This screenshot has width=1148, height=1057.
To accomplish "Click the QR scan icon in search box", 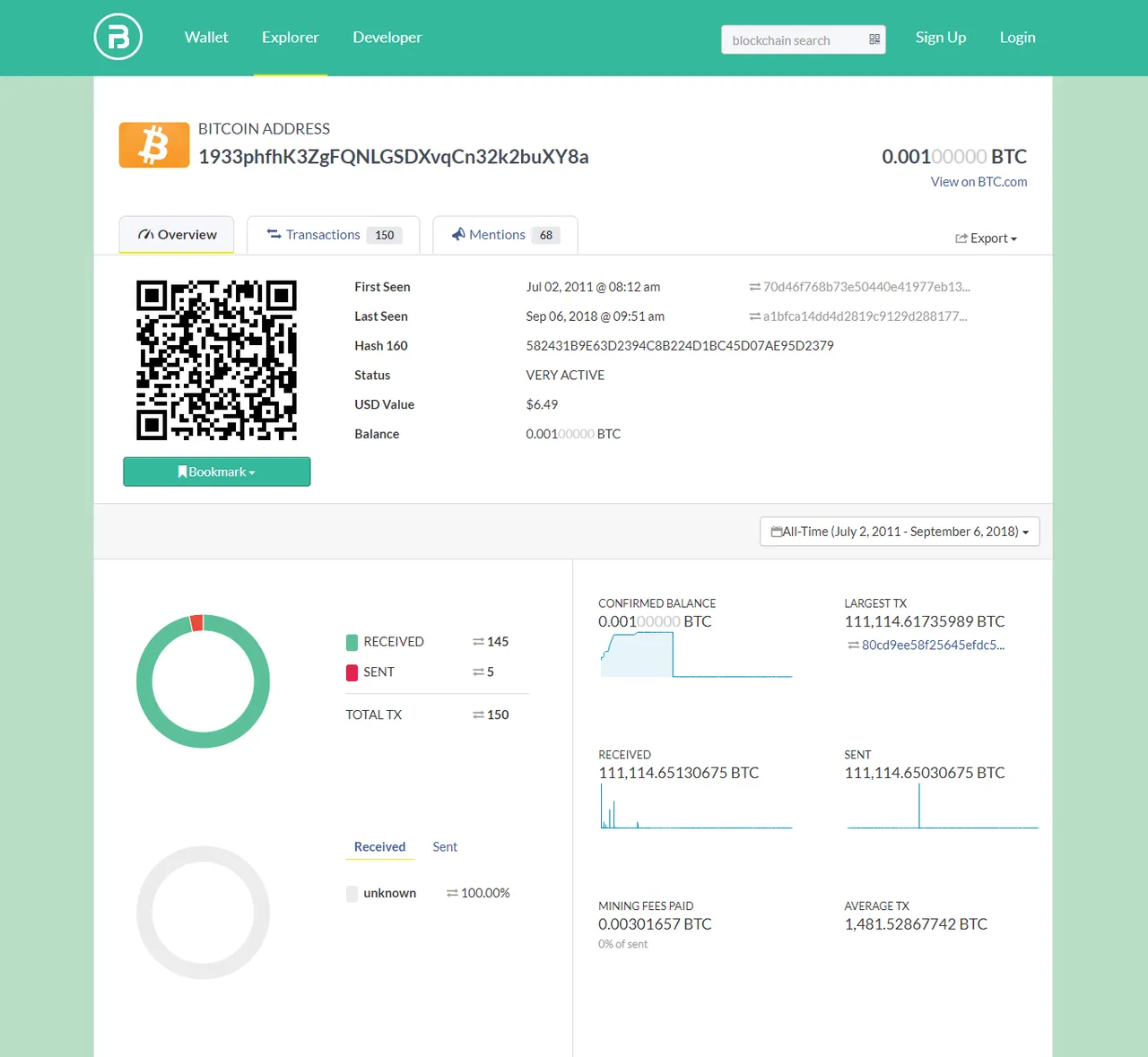I will point(874,39).
